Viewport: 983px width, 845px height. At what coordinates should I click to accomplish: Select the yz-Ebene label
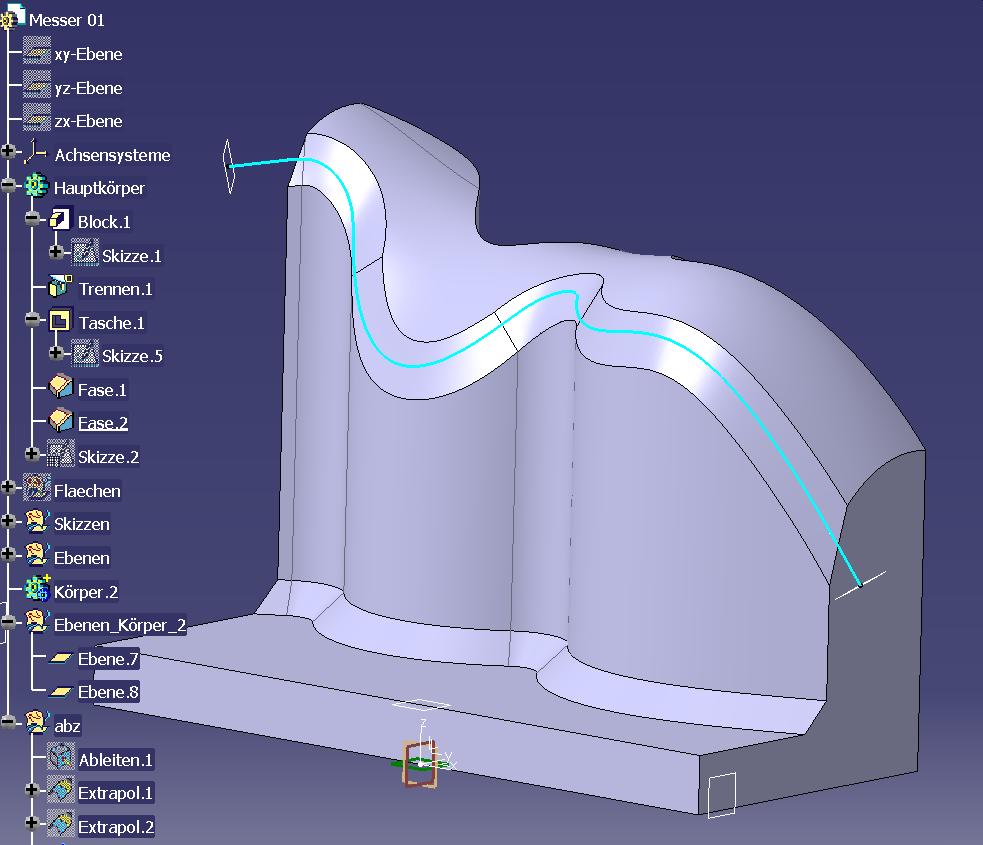click(88, 88)
